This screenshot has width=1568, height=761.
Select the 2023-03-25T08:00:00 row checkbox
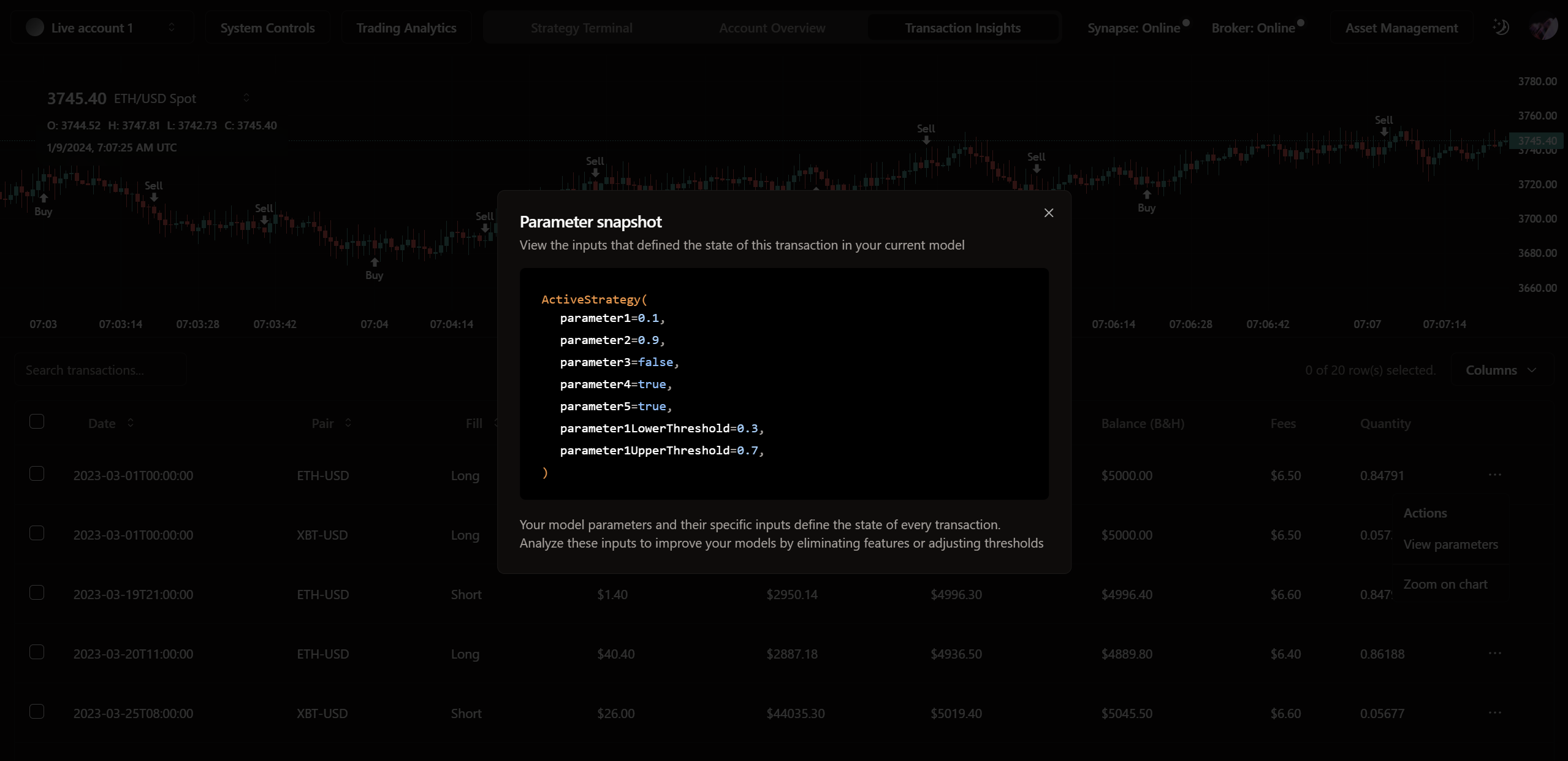point(37,712)
